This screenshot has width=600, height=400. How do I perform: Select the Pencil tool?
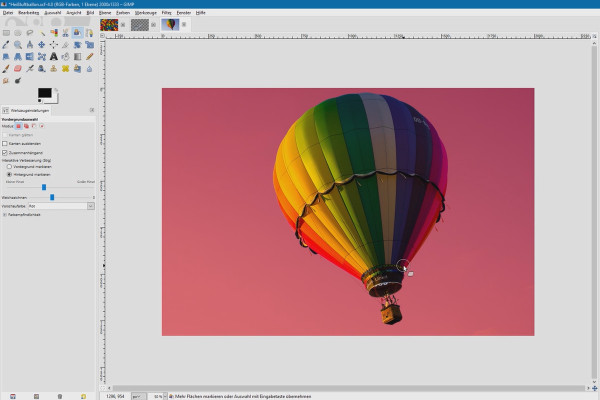(89, 57)
